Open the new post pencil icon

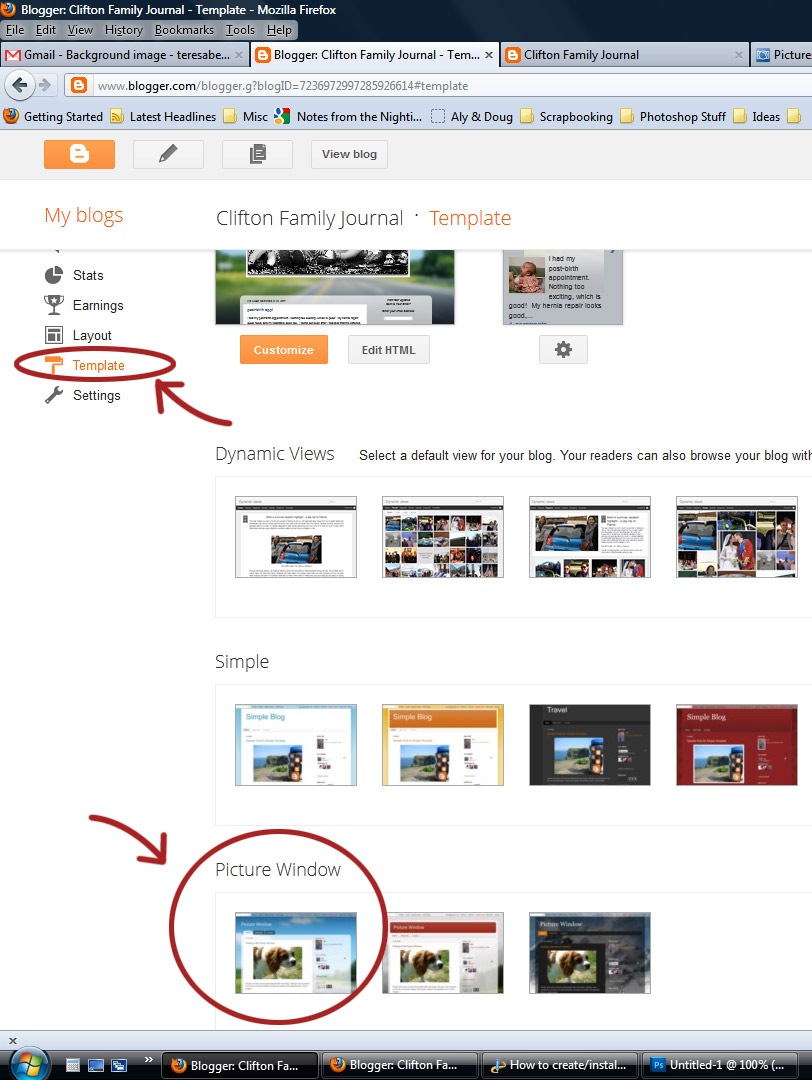pyautogui.click(x=168, y=154)
